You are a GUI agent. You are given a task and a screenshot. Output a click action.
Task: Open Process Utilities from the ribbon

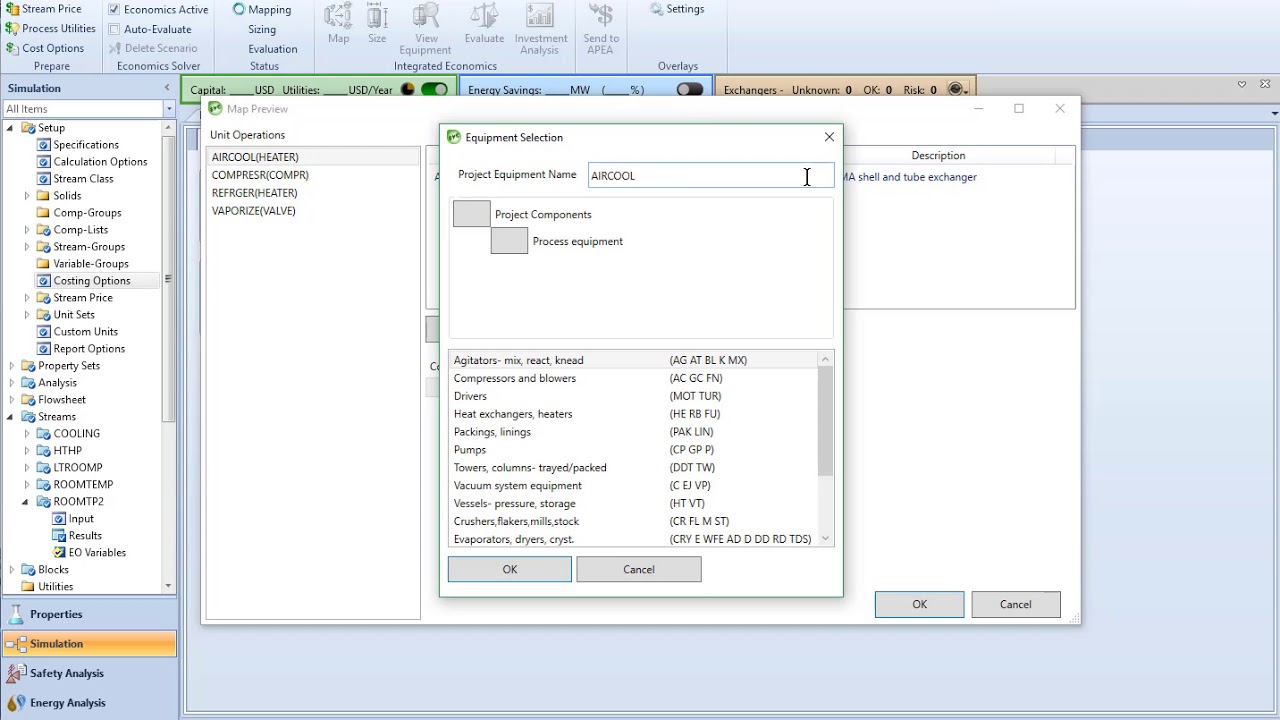point(51,29)
